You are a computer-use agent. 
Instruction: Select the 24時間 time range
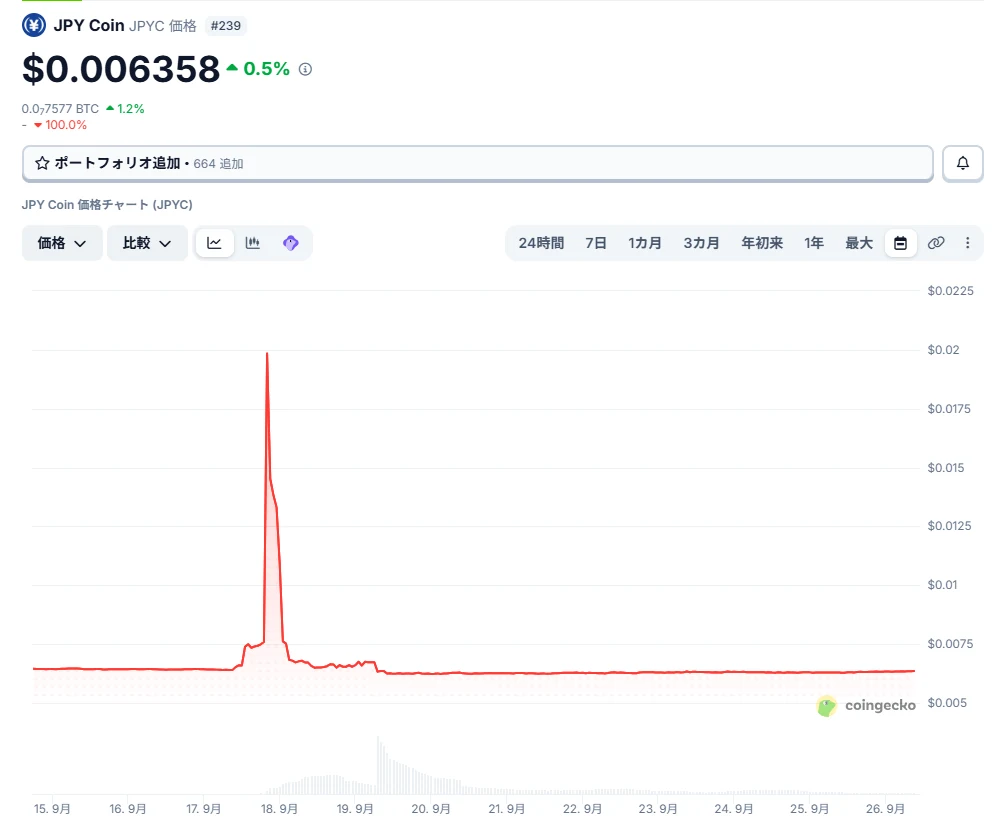tap(541, 243)
